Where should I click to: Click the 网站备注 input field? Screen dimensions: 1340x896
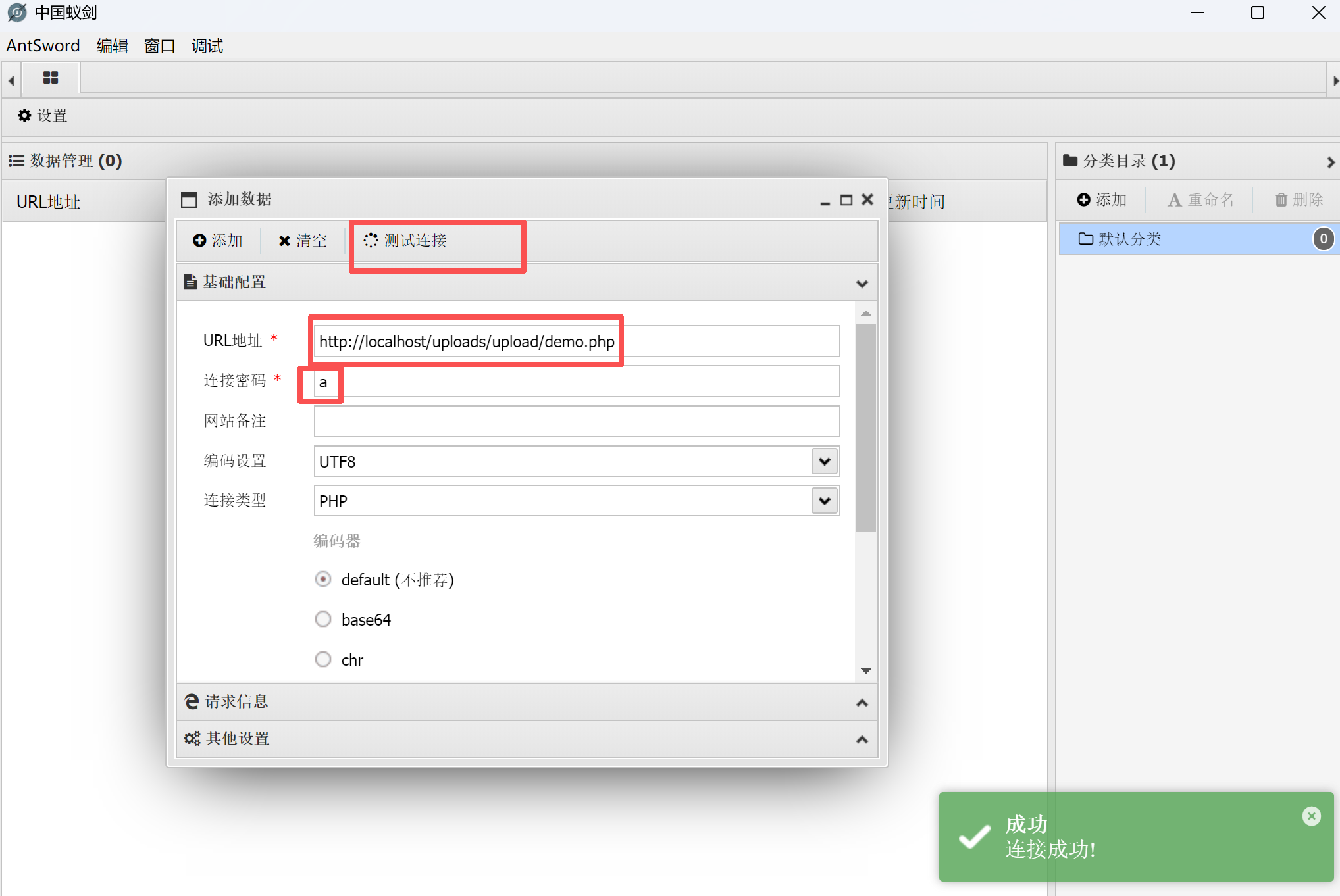pos(577,421)
